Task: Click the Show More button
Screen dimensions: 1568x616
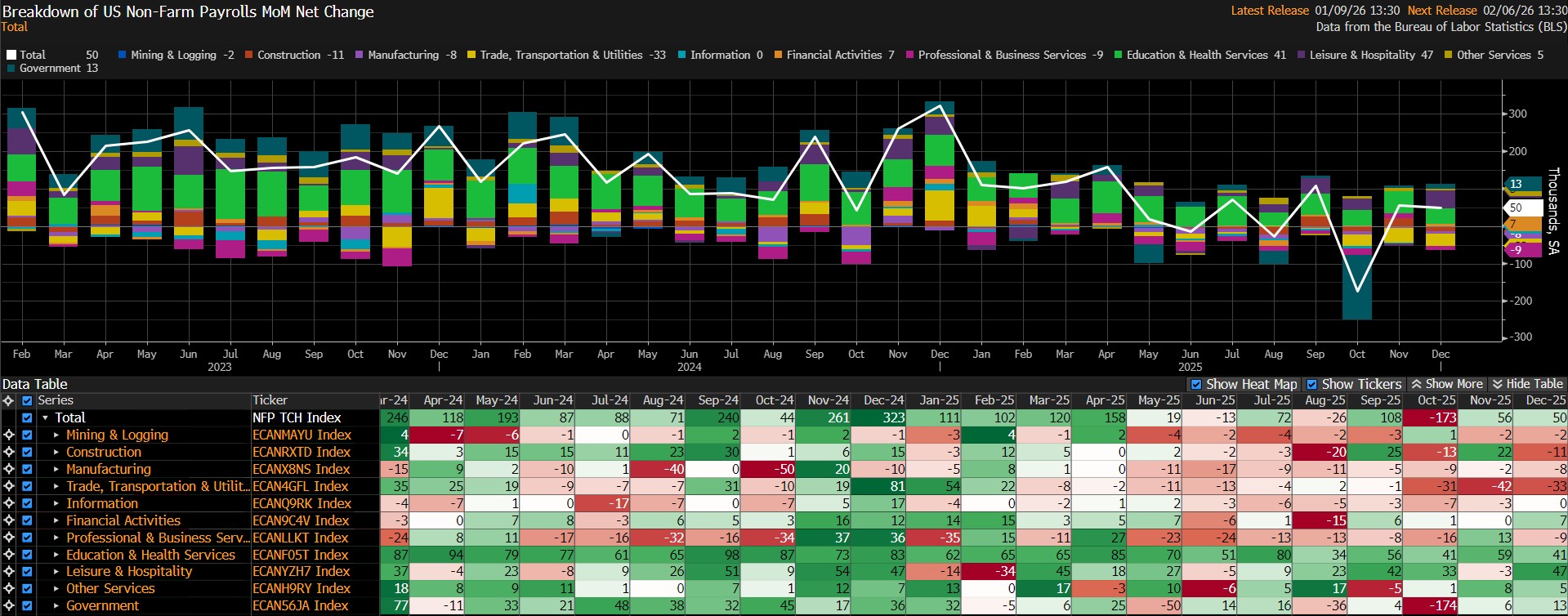Action: pyautogui.click(x=1446, y=384)
